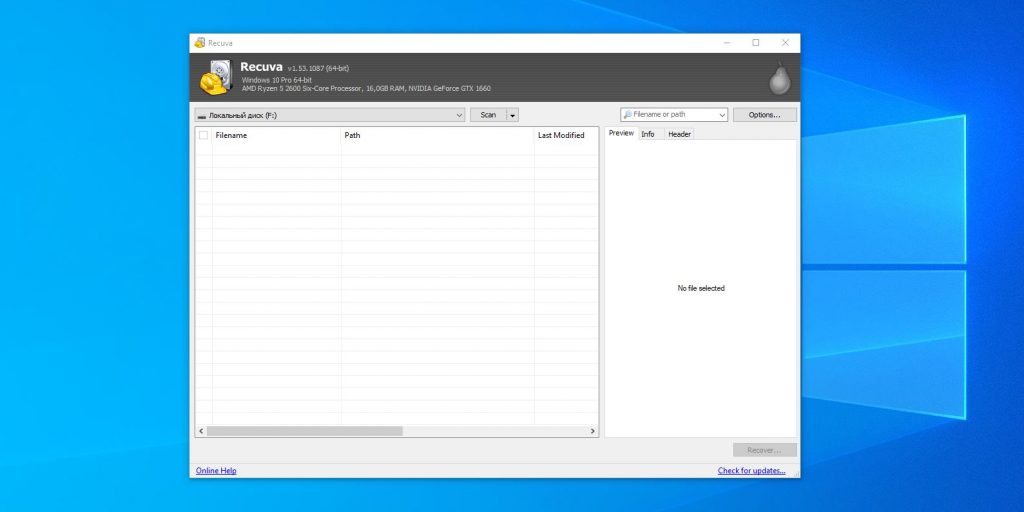Viewport: 1024px width, 512px height.
Task: Switch to the Info tab
Action: (x=648, y=134)
